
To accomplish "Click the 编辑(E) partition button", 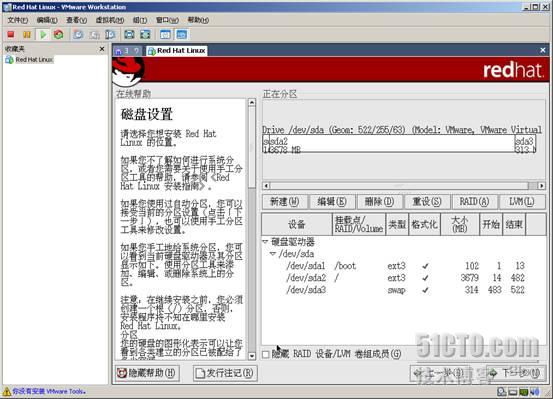I will point(332,202).
